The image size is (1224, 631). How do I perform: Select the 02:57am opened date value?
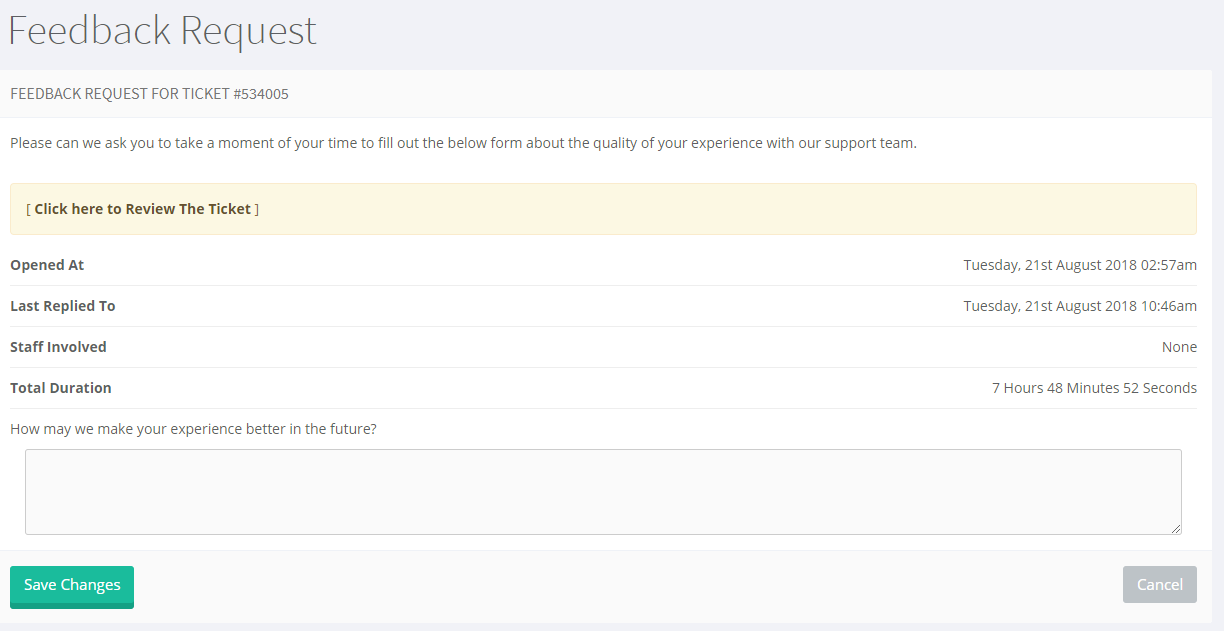pos(1080,265)
